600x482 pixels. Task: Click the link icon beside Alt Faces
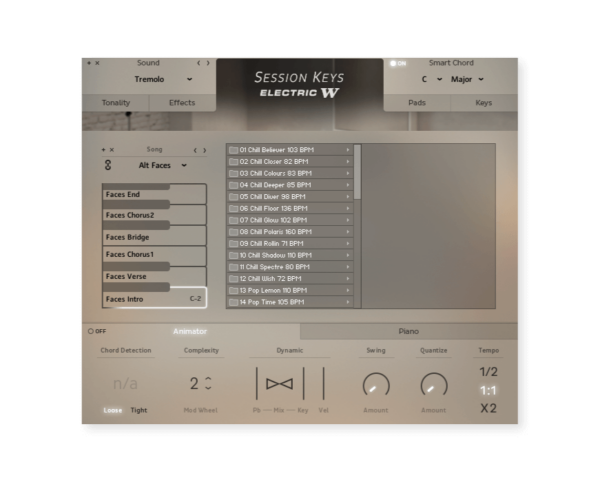[x=108, y=165]
